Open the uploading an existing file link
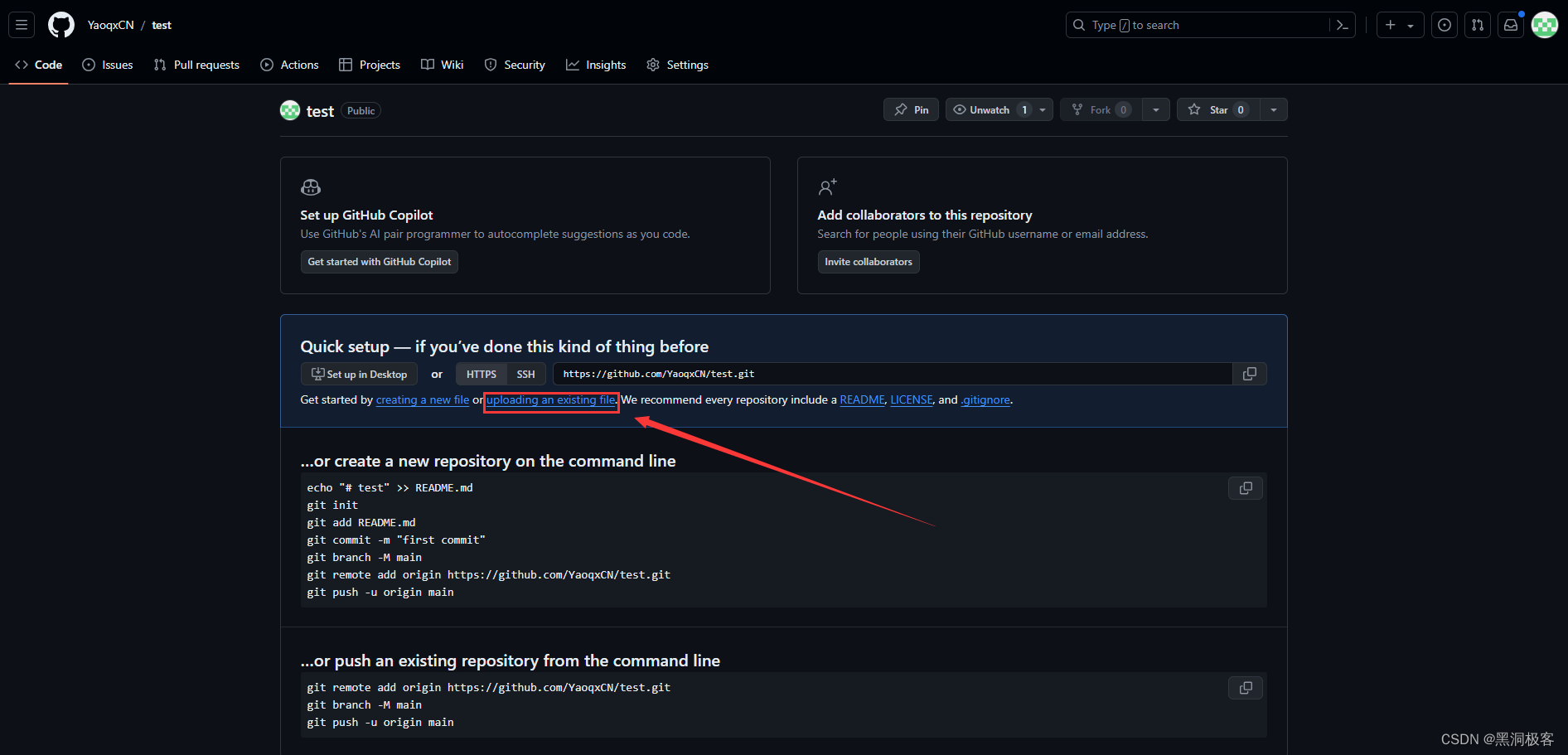Viewport: 1568px width, 755px height. point(551,399)
